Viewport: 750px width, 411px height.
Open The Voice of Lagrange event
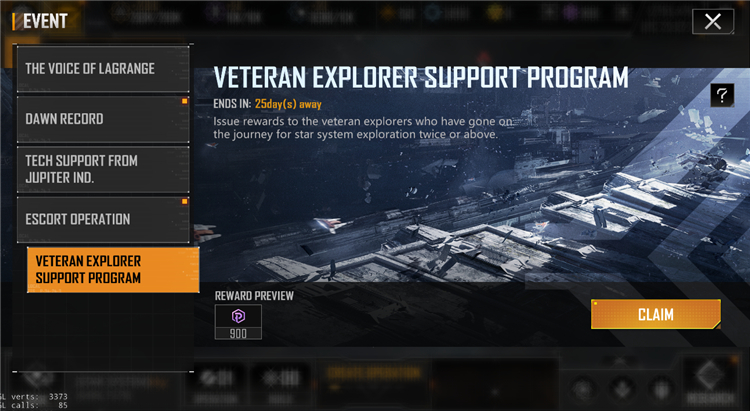103,69
